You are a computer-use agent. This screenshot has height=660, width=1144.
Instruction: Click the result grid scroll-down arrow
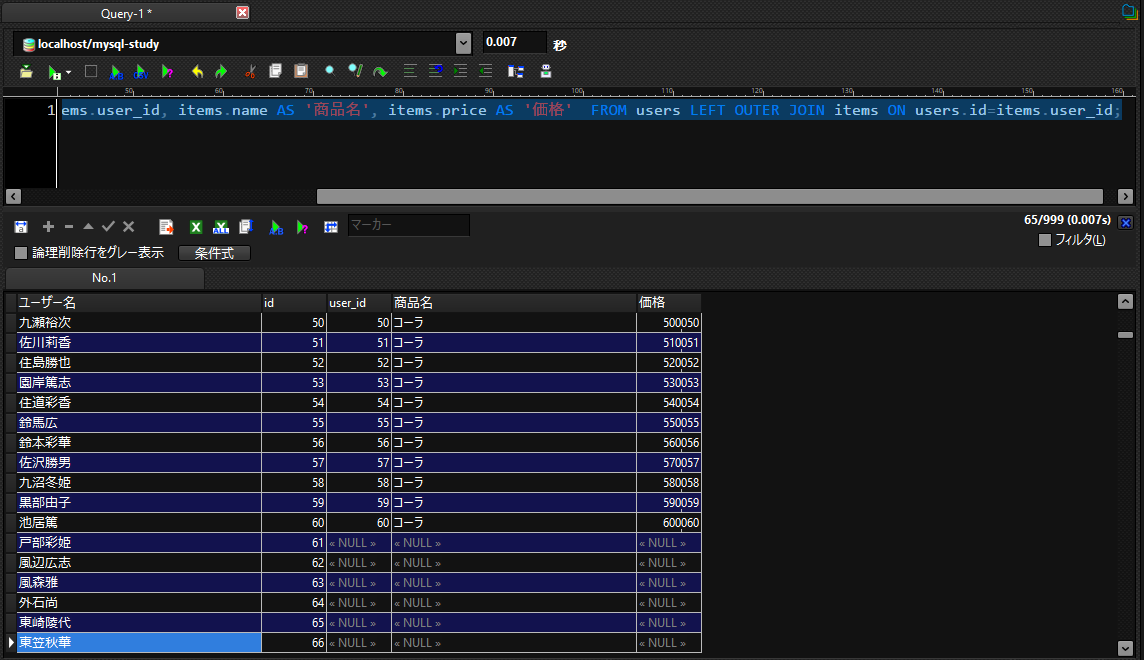coord(1125,648)
